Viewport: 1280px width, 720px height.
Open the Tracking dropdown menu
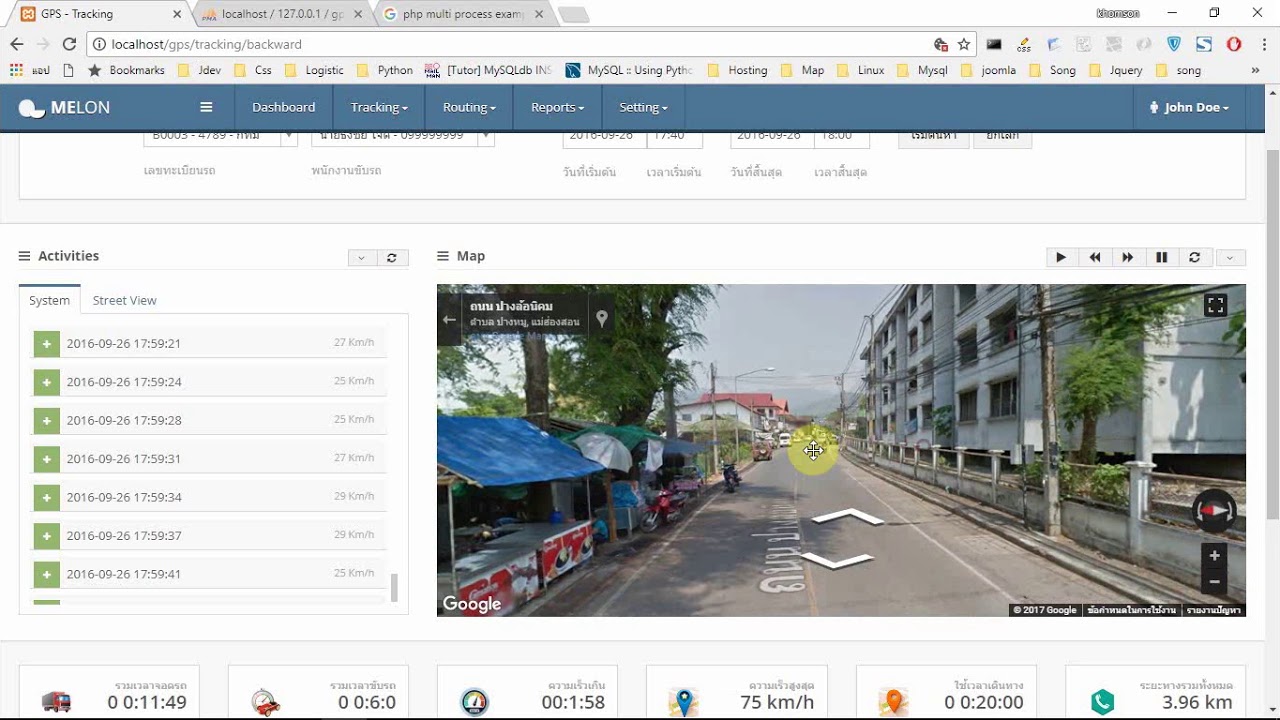click(x=379, y=107)
